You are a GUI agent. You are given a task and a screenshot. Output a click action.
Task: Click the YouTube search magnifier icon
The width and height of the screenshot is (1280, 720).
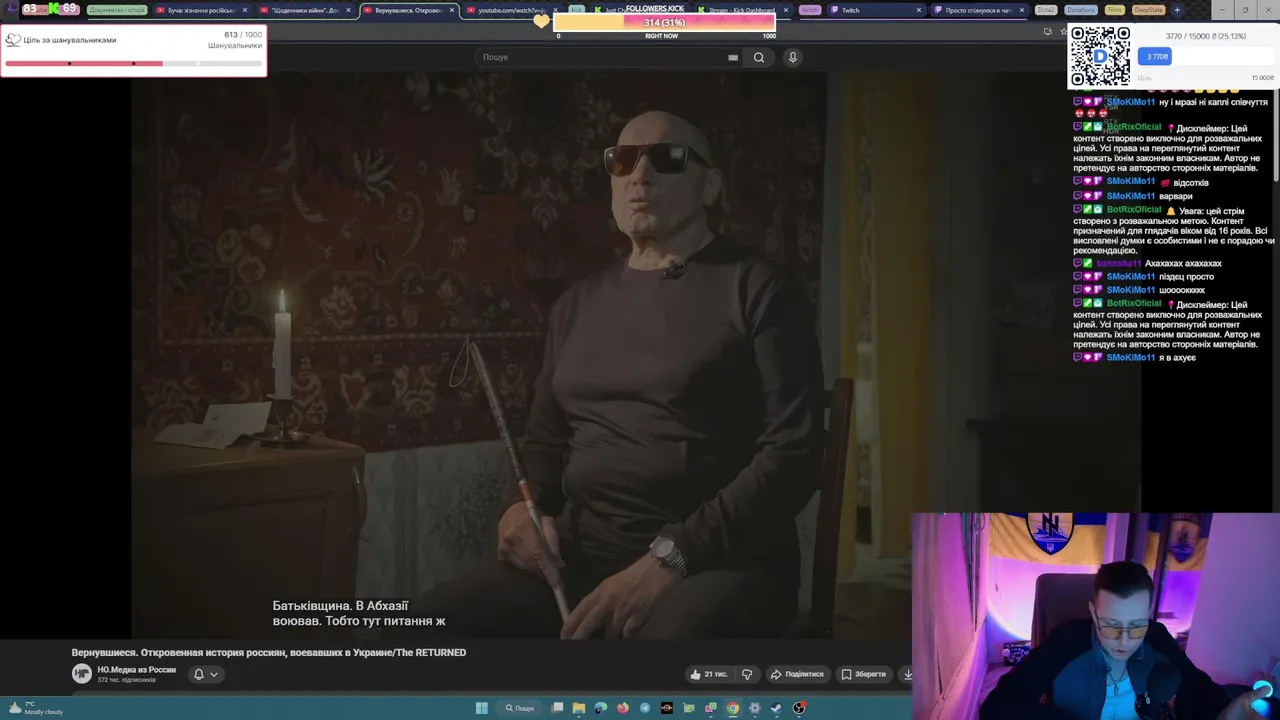759,57
